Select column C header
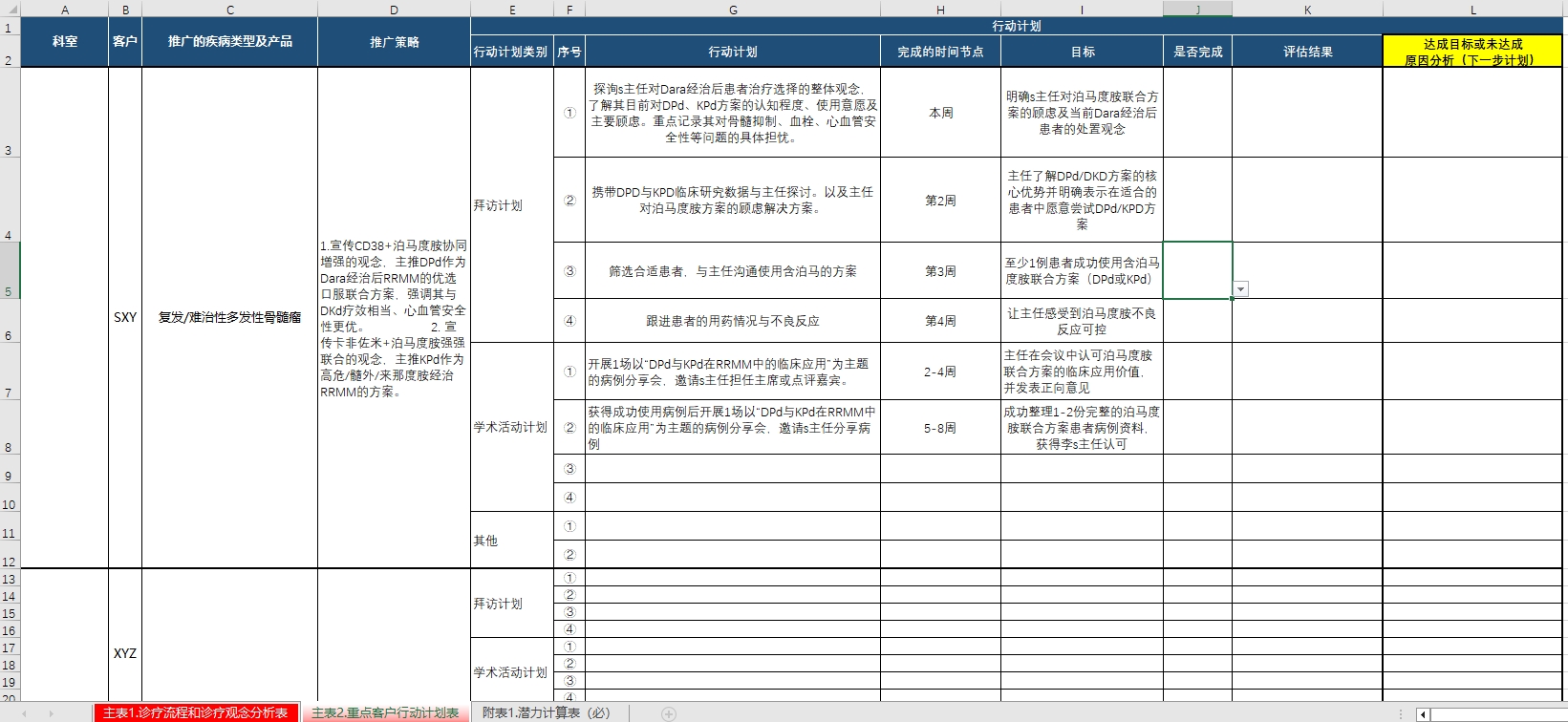The width and height of the screenshot is (1568, 722). (230, 10)
